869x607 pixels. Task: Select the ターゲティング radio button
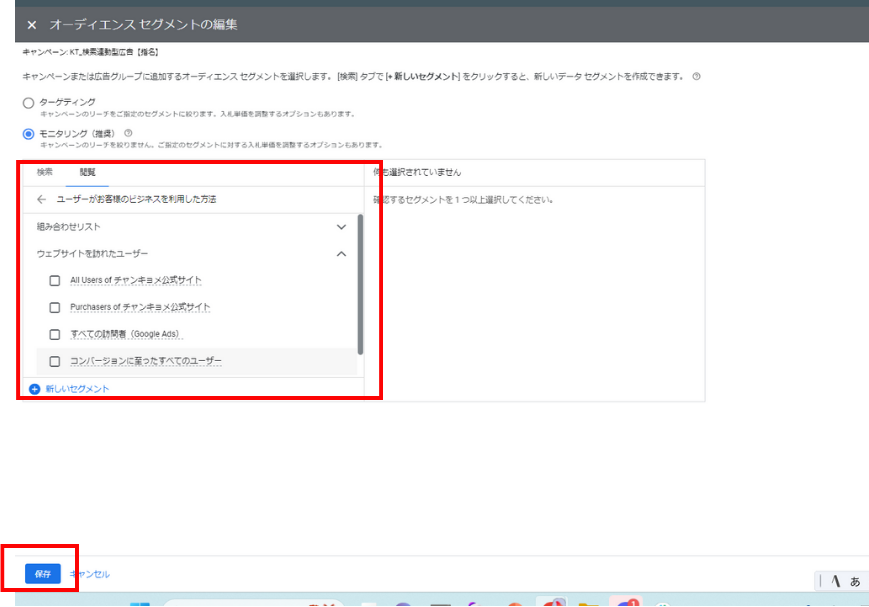(28, 102)
